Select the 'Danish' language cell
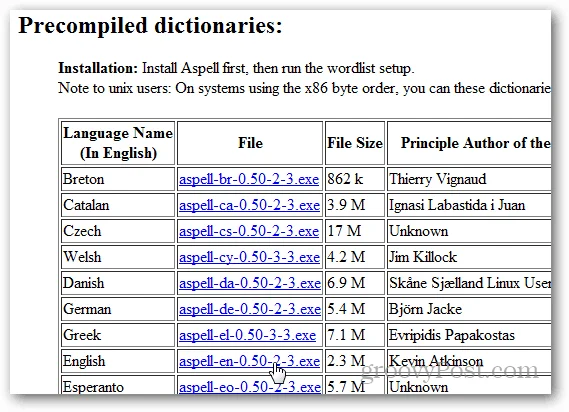Viewport: 569px width, 412px height. [x=118, y=283]
